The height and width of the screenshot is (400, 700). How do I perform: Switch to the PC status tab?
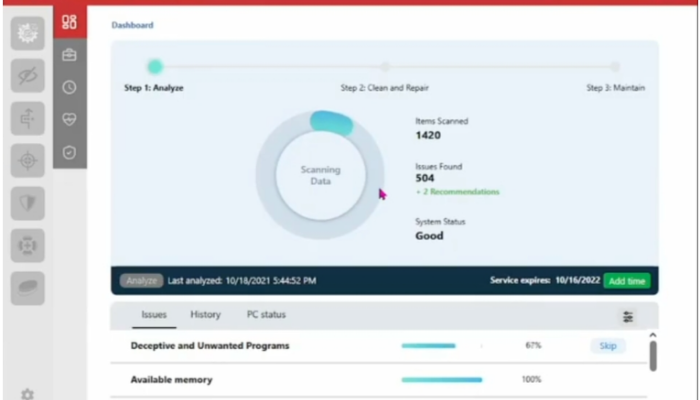click(266, 315)
